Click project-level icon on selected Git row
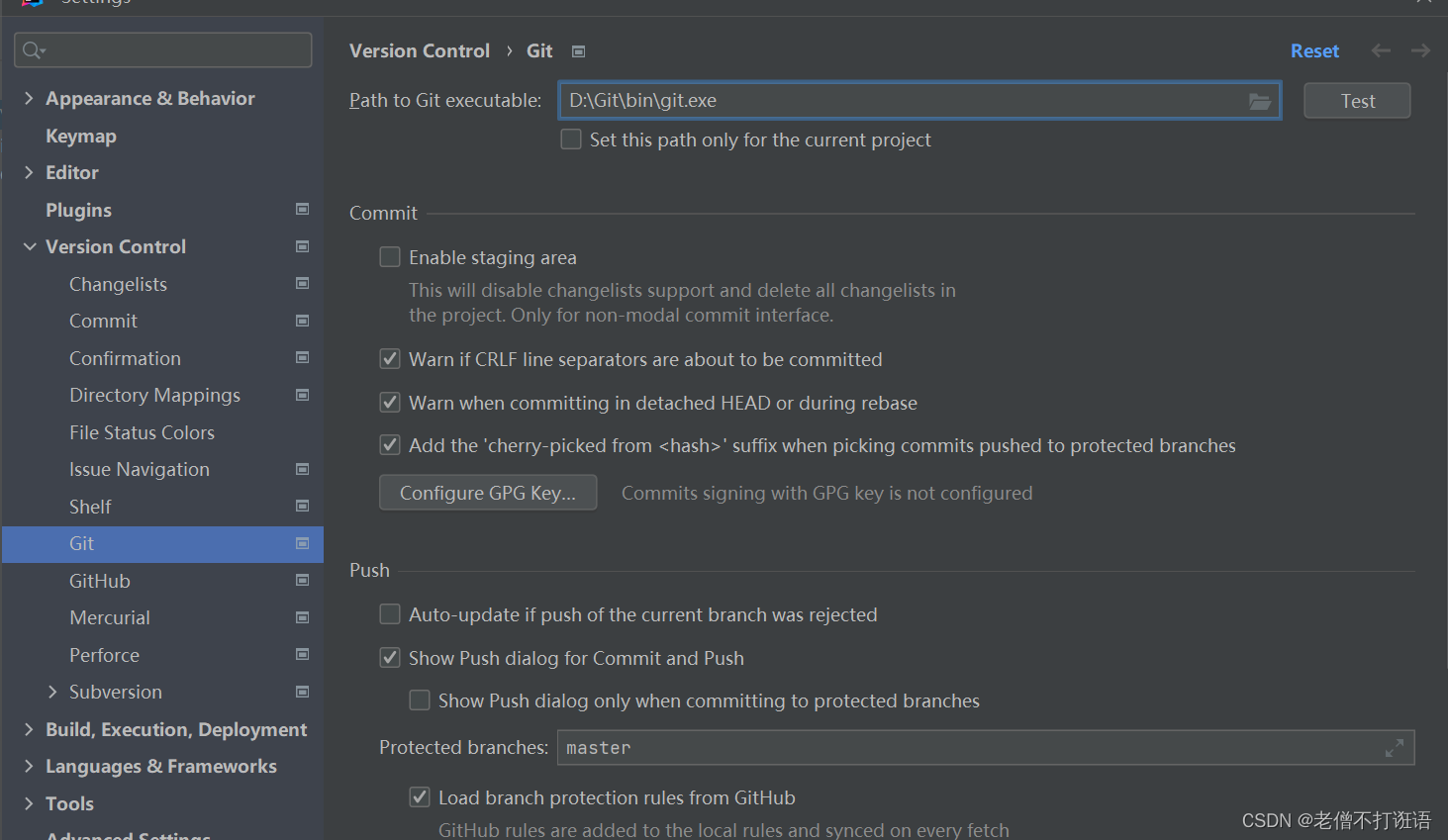 point(303,543)
